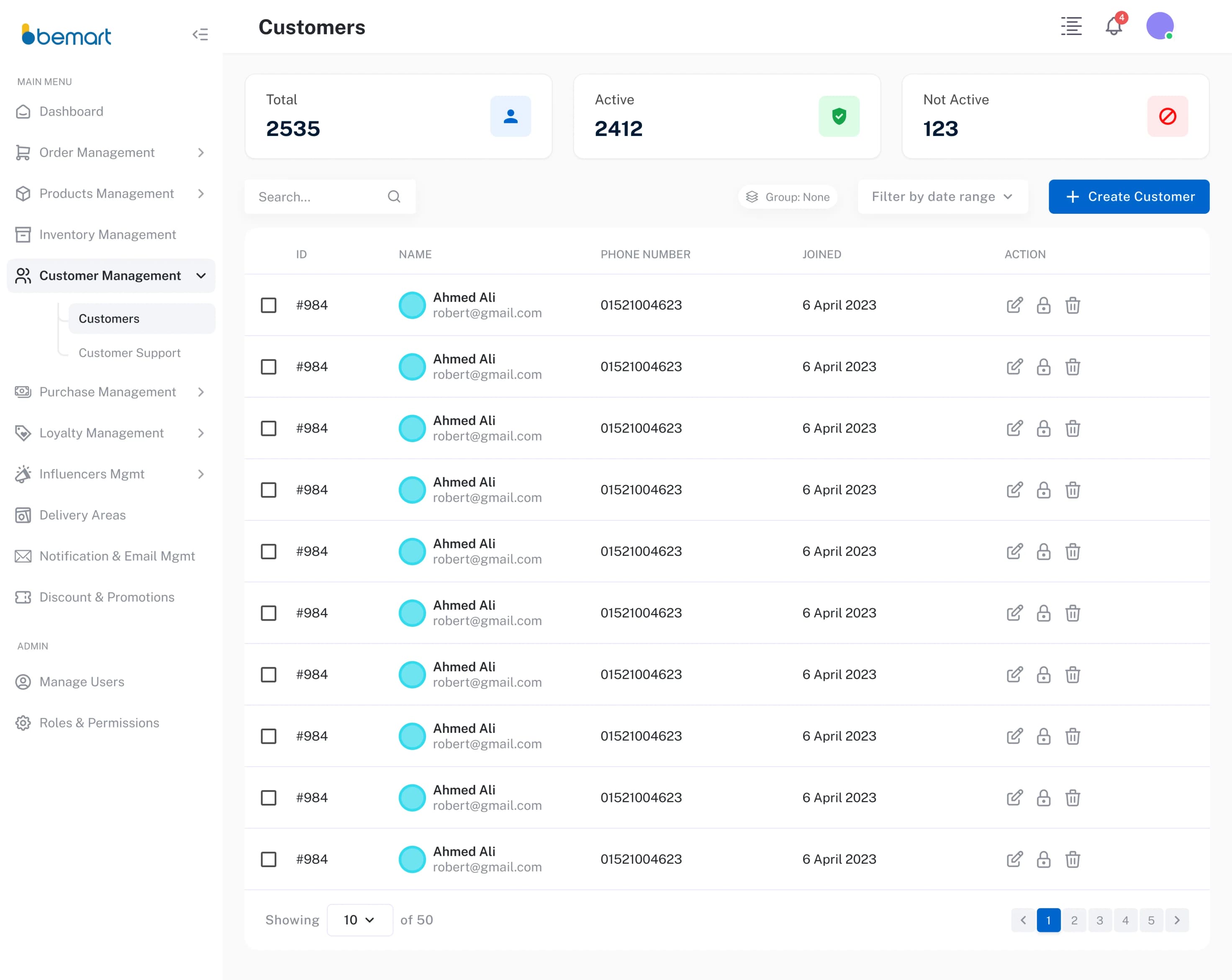The height and width of the screenshot is (980, 1232).
Task: Lock the customer in the fifth table row
Action: click(1043, 552)
